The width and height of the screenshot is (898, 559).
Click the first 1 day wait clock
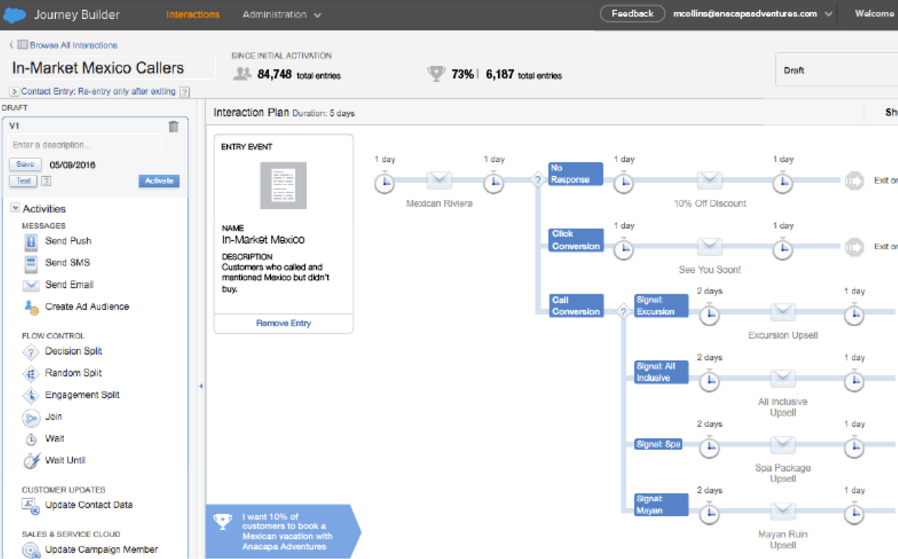[x=384, y=183]
